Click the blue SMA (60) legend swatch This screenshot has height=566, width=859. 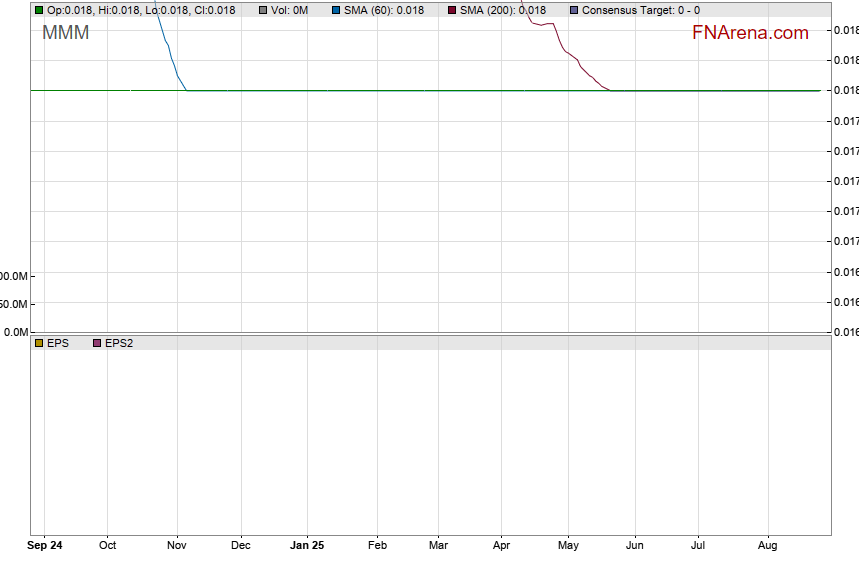tap(336, 10)
